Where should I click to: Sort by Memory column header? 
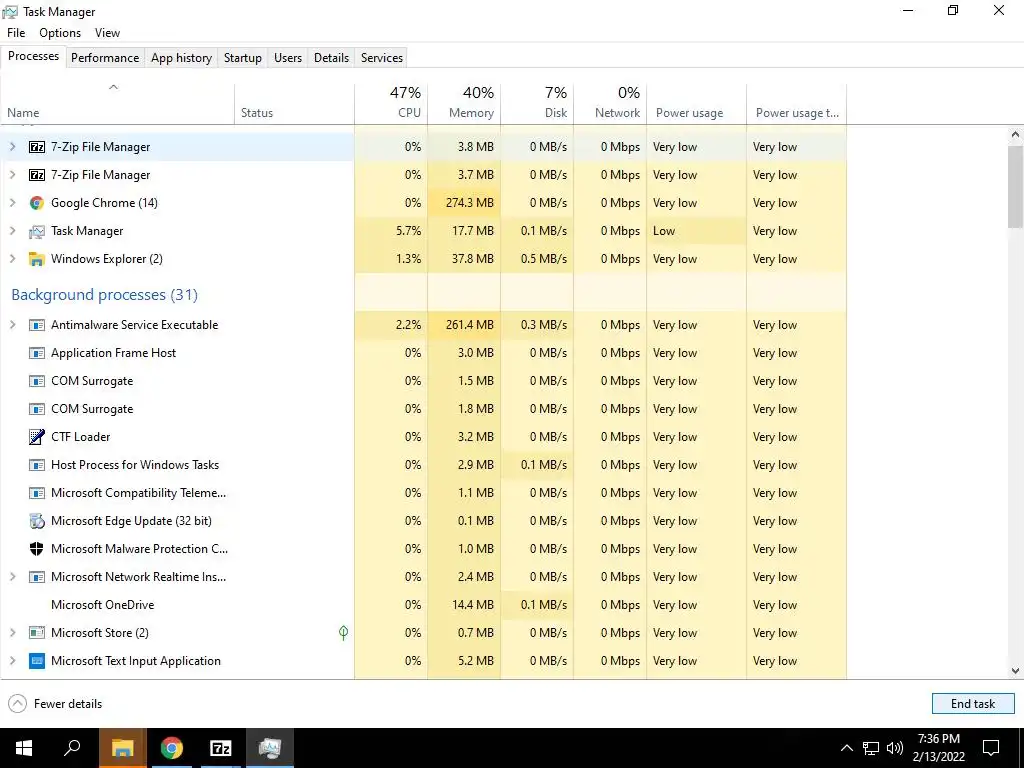(464, 103)
